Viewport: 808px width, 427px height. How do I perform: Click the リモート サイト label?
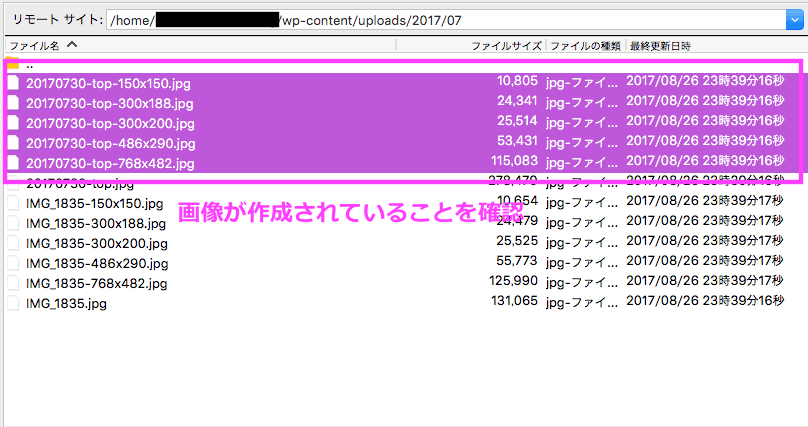point(57,20)
